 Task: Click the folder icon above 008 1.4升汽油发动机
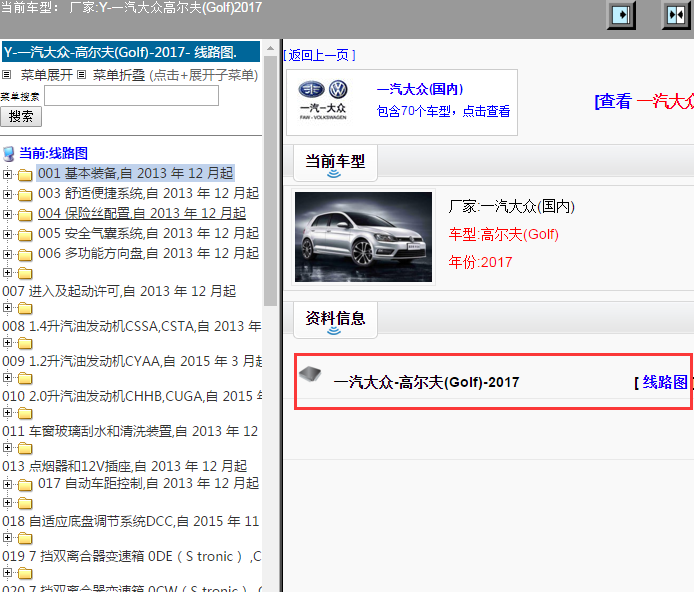point(25,308)
